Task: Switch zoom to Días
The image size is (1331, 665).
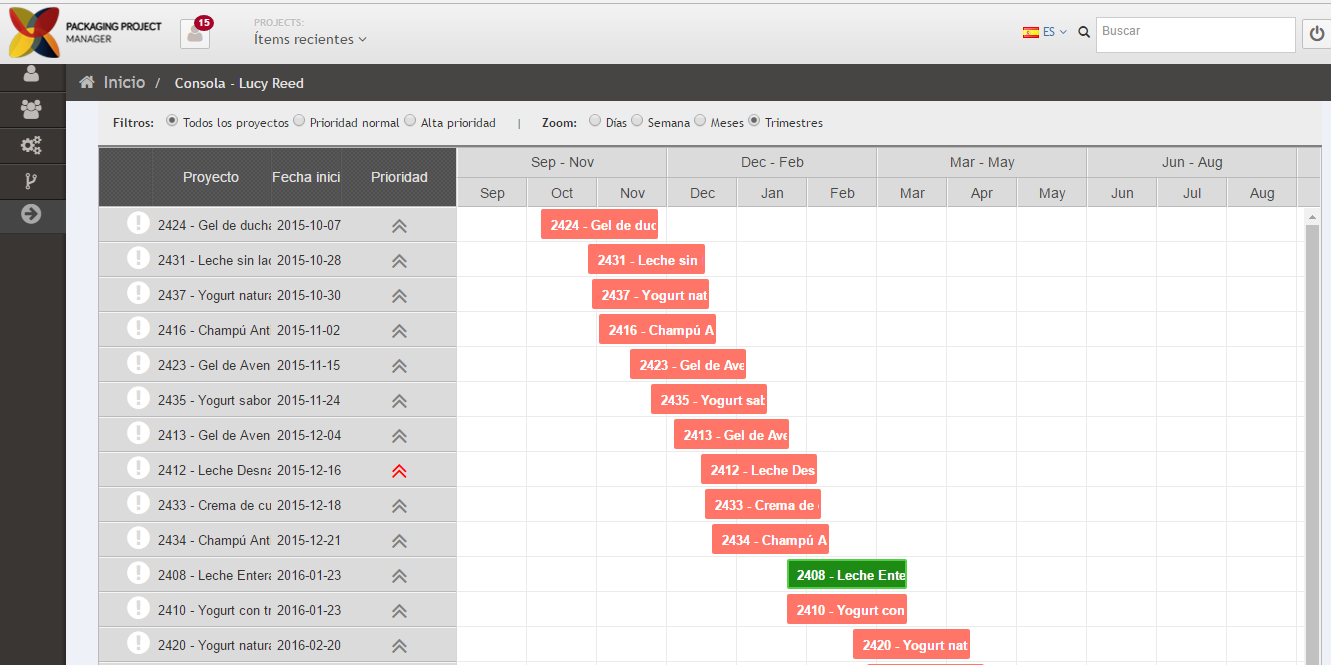Action: click(x=595, y=120)
